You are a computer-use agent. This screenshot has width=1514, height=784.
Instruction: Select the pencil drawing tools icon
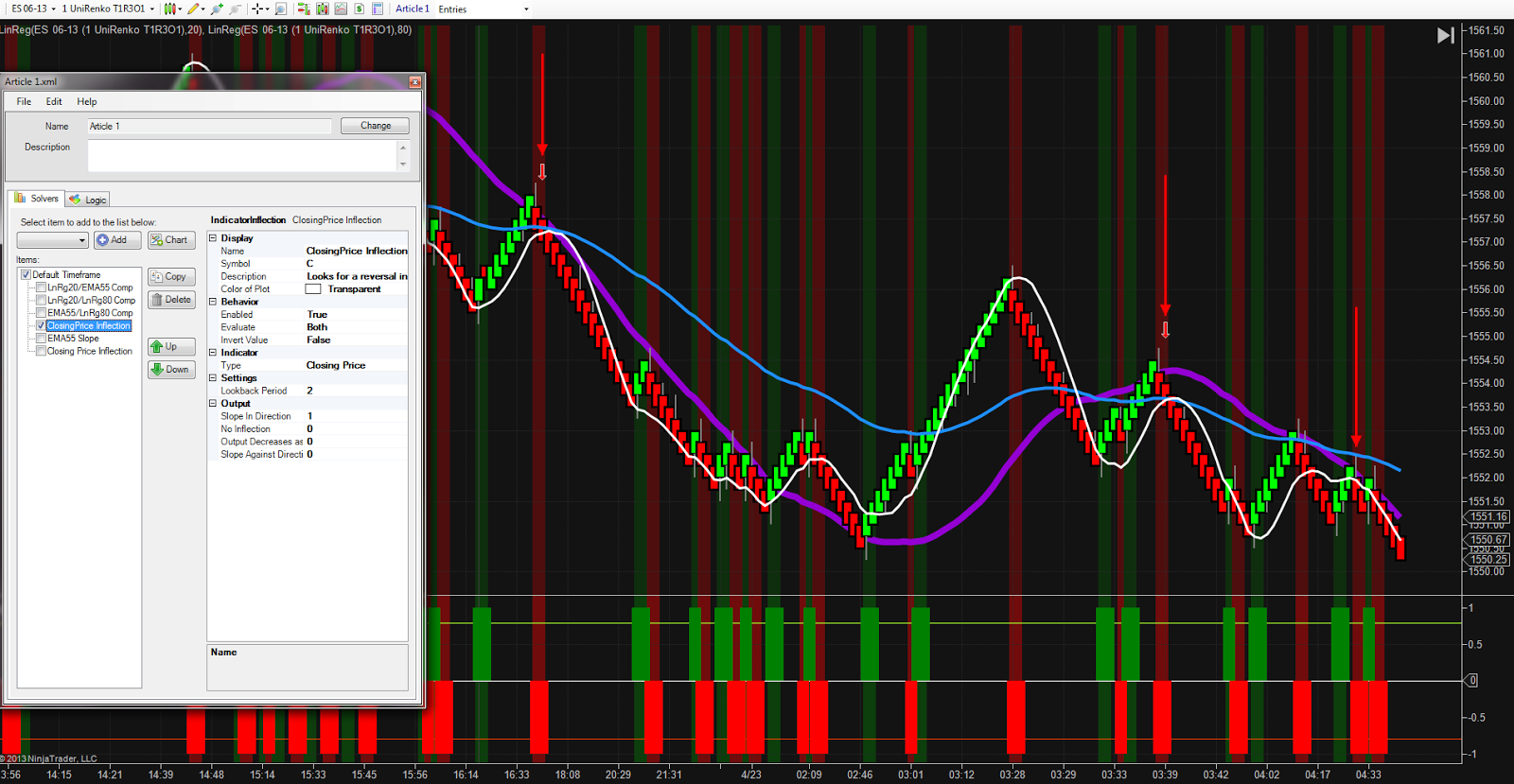(194, 9)
